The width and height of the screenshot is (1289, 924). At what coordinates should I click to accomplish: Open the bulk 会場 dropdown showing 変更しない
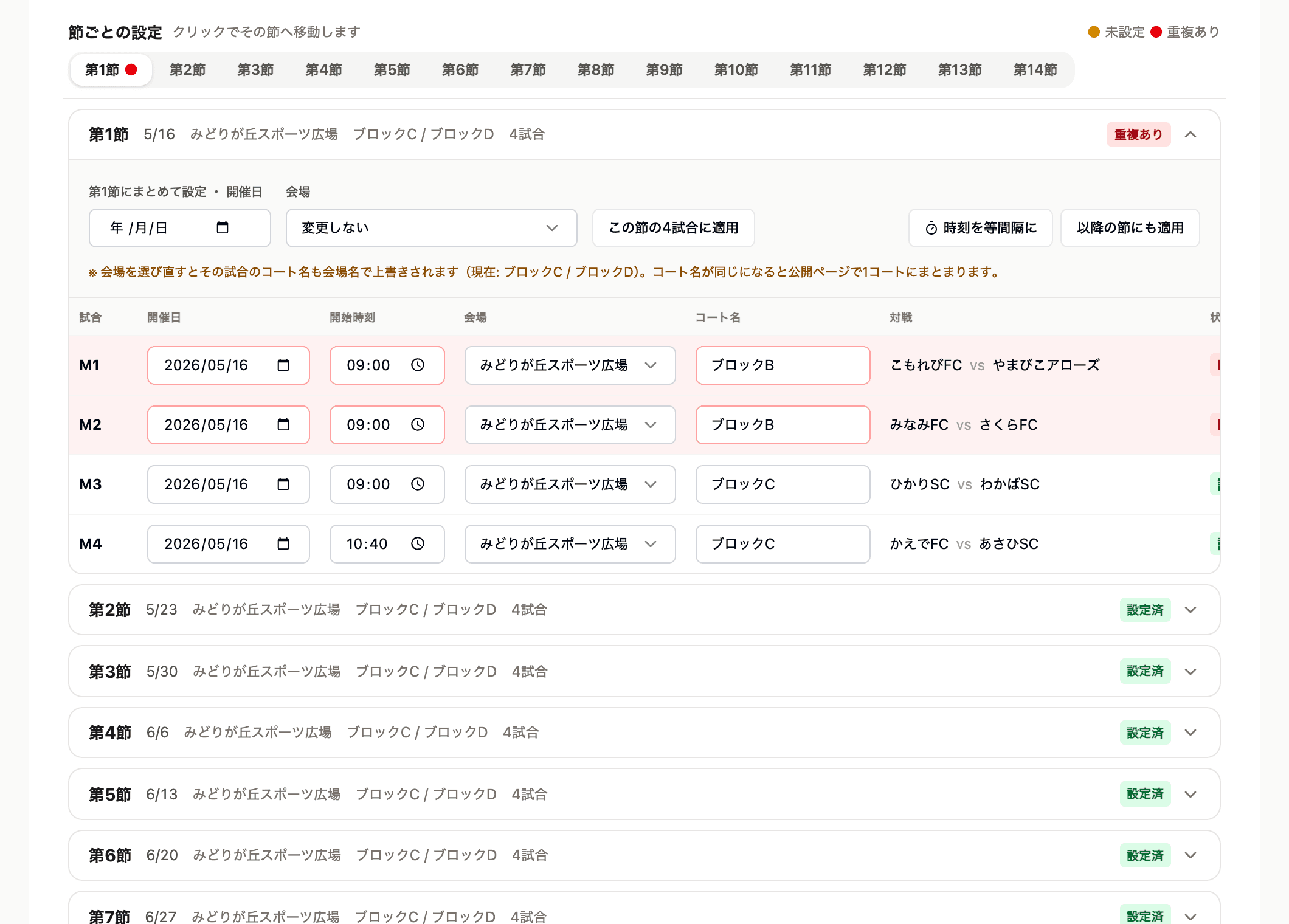(431, 228)
